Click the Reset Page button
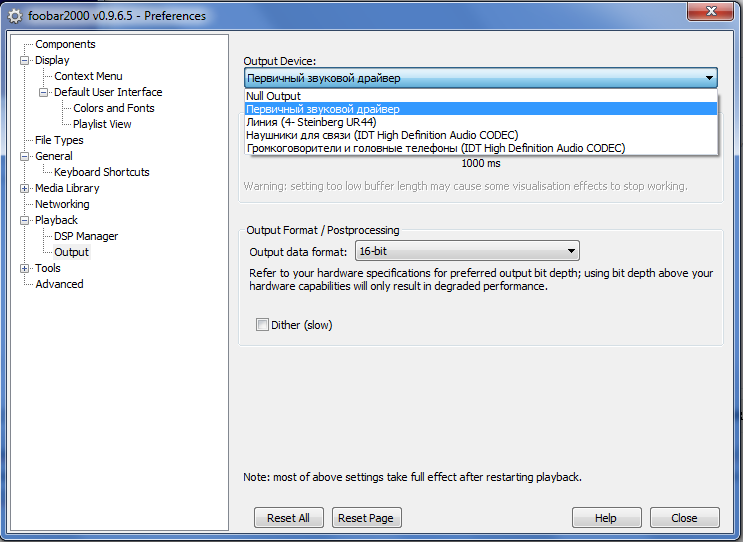Screen dimensions: 743x542 point(366,518)
